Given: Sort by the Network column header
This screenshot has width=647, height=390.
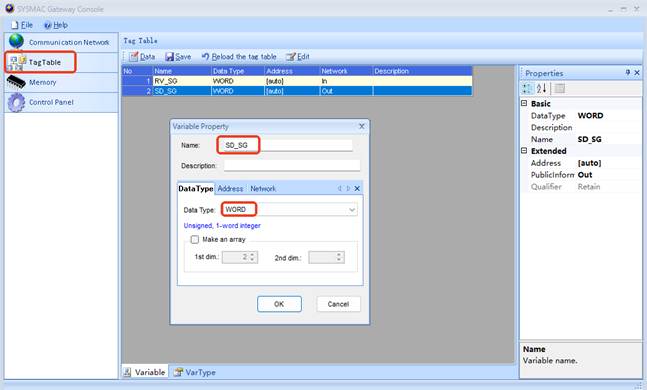Looking at the screenshot, I should coord(346,71).
